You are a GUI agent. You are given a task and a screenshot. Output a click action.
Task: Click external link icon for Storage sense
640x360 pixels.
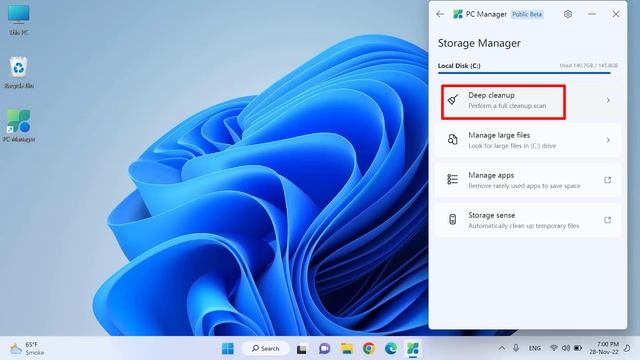coord(607,220)
